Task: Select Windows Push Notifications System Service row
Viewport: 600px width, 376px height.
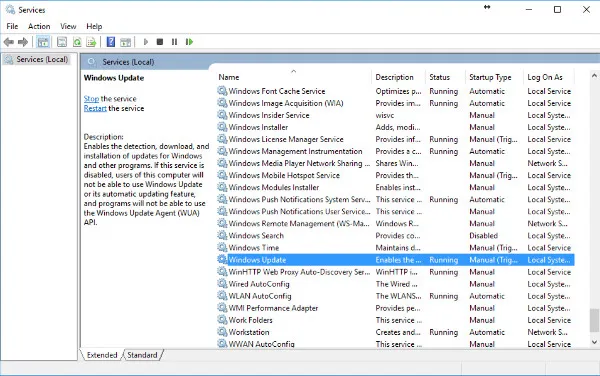Action: (395, 199)
